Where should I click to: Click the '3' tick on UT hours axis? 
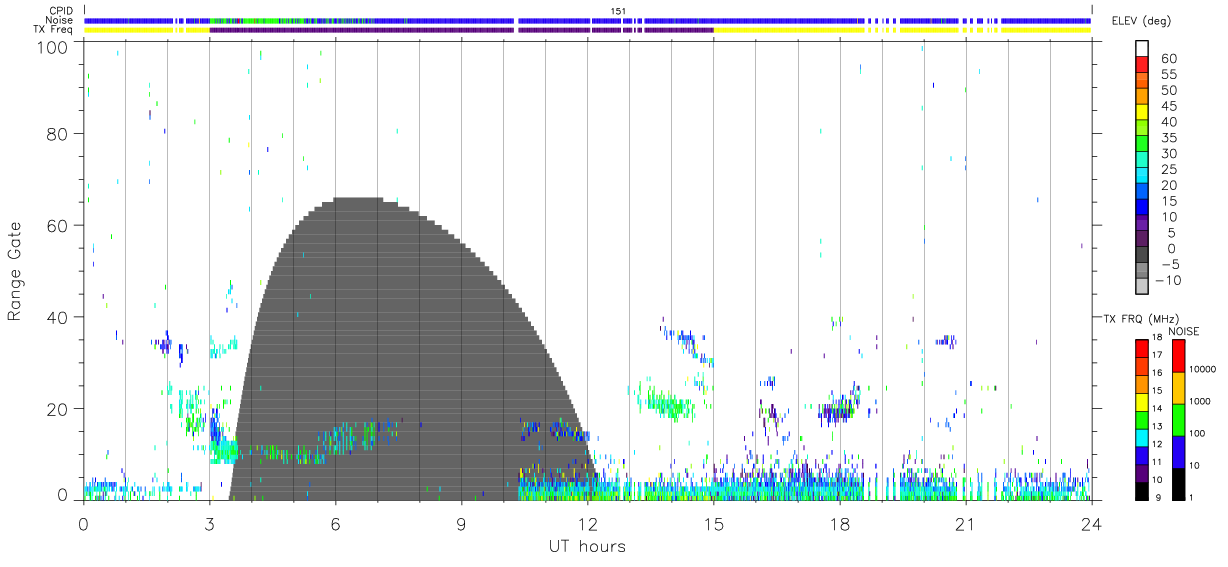(x=209, y=523)
